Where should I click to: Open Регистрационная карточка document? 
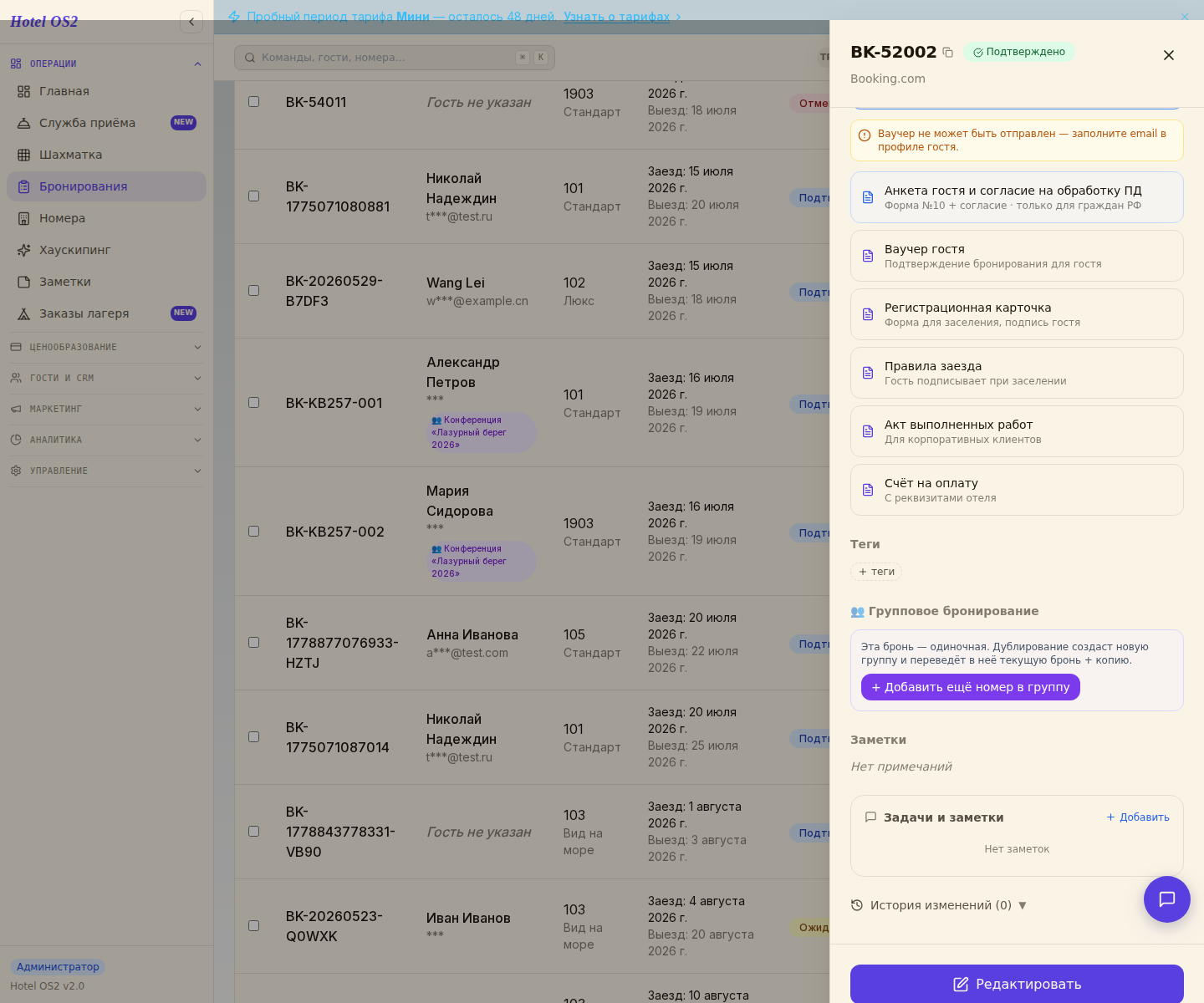(x=1017, y=314)
